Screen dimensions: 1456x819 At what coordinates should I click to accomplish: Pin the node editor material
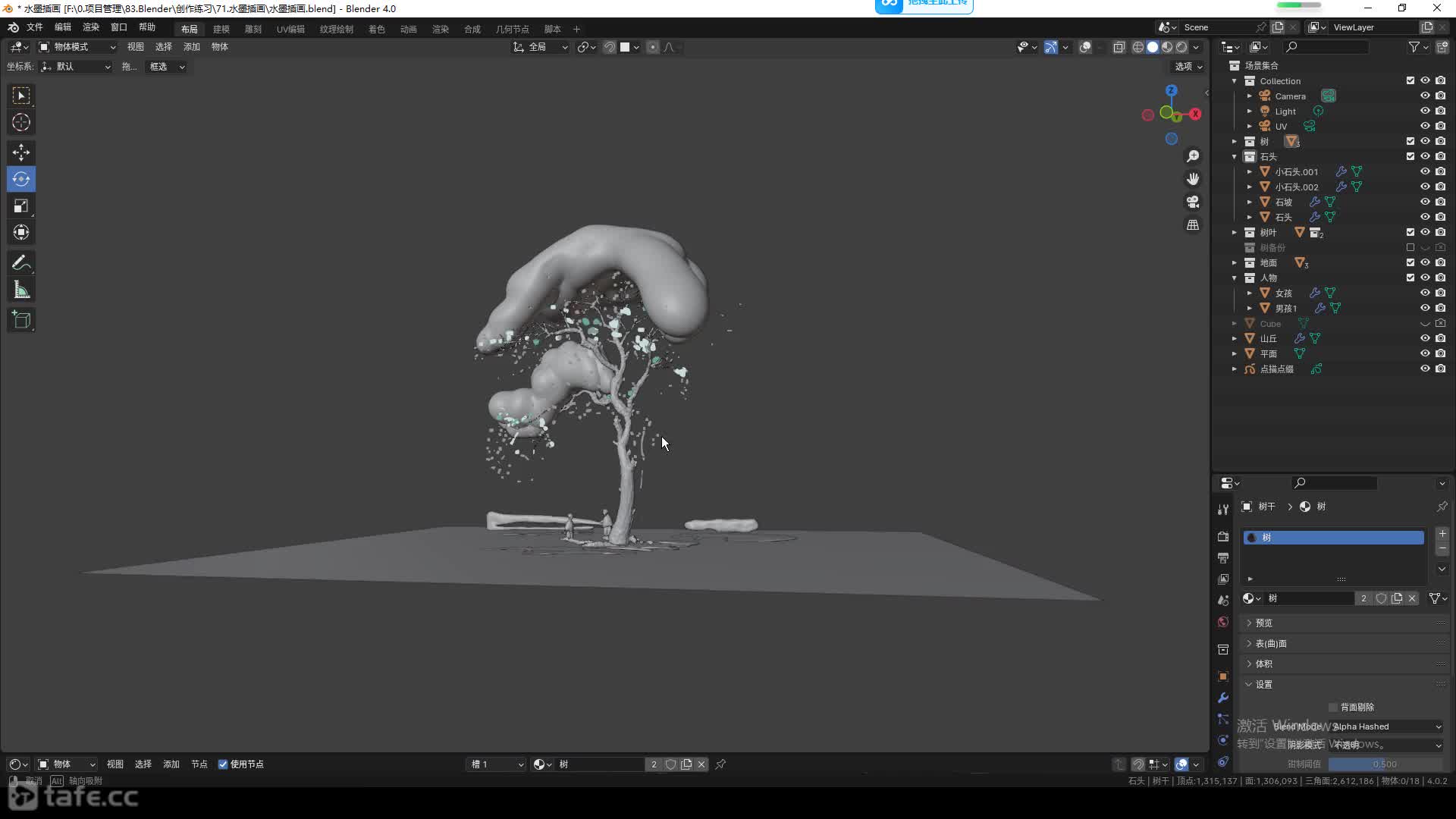(720, 764)
